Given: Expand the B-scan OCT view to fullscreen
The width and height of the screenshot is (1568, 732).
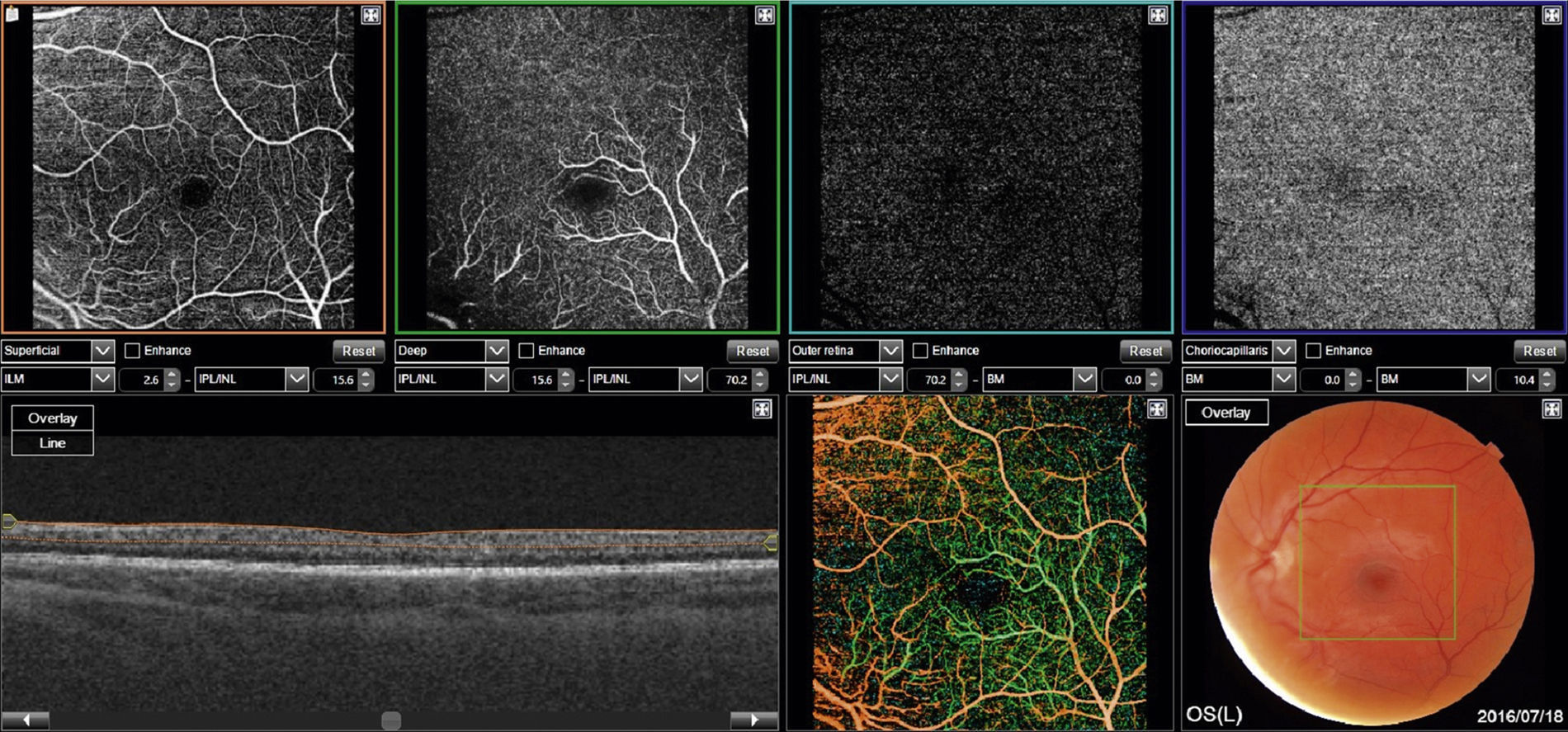Looking at the screenshot, I should [x=763, y=409].
